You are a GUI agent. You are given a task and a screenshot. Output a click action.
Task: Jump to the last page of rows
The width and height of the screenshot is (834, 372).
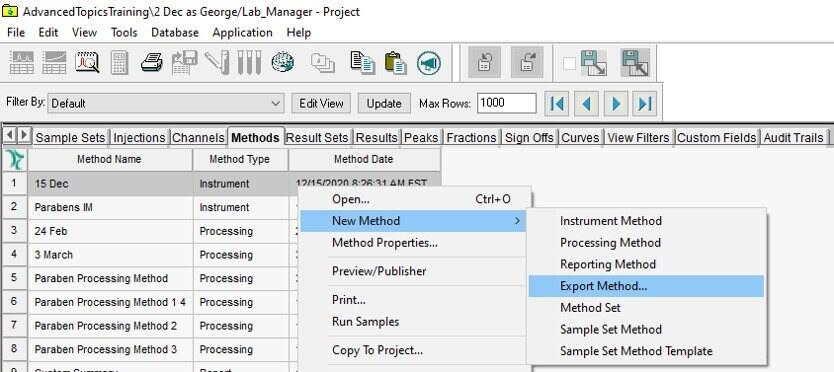coord(645,103)
